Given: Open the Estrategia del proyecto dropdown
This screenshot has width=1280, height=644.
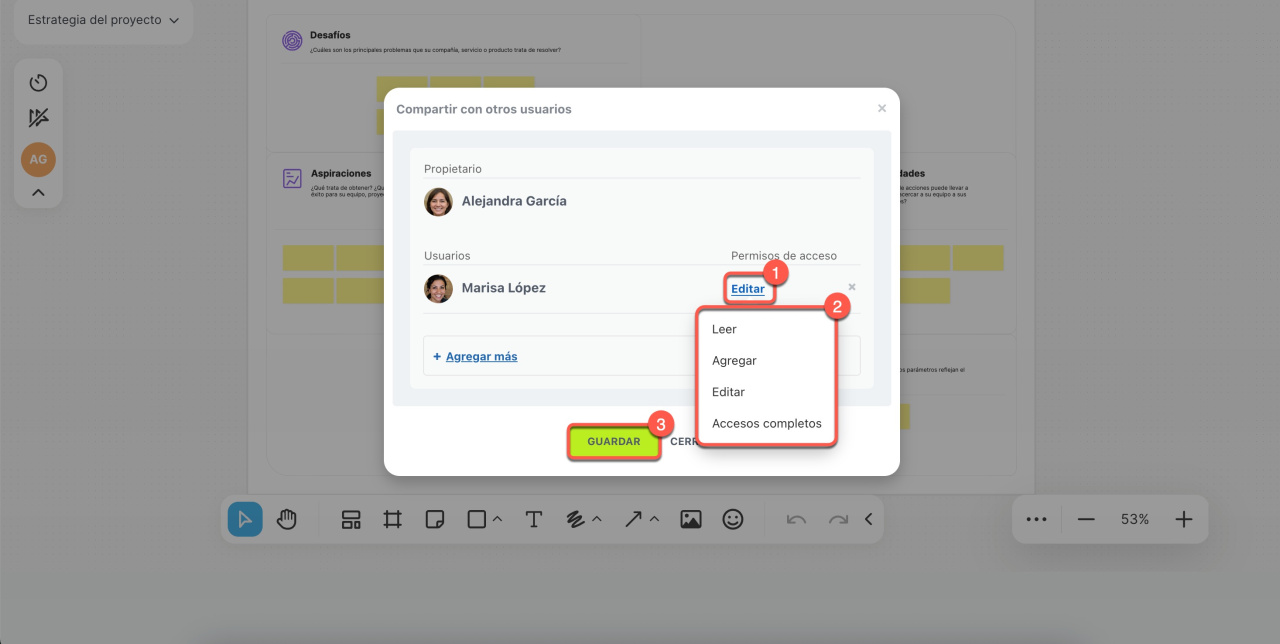Looking at the screenshot, I should click(x=103, y=20).
